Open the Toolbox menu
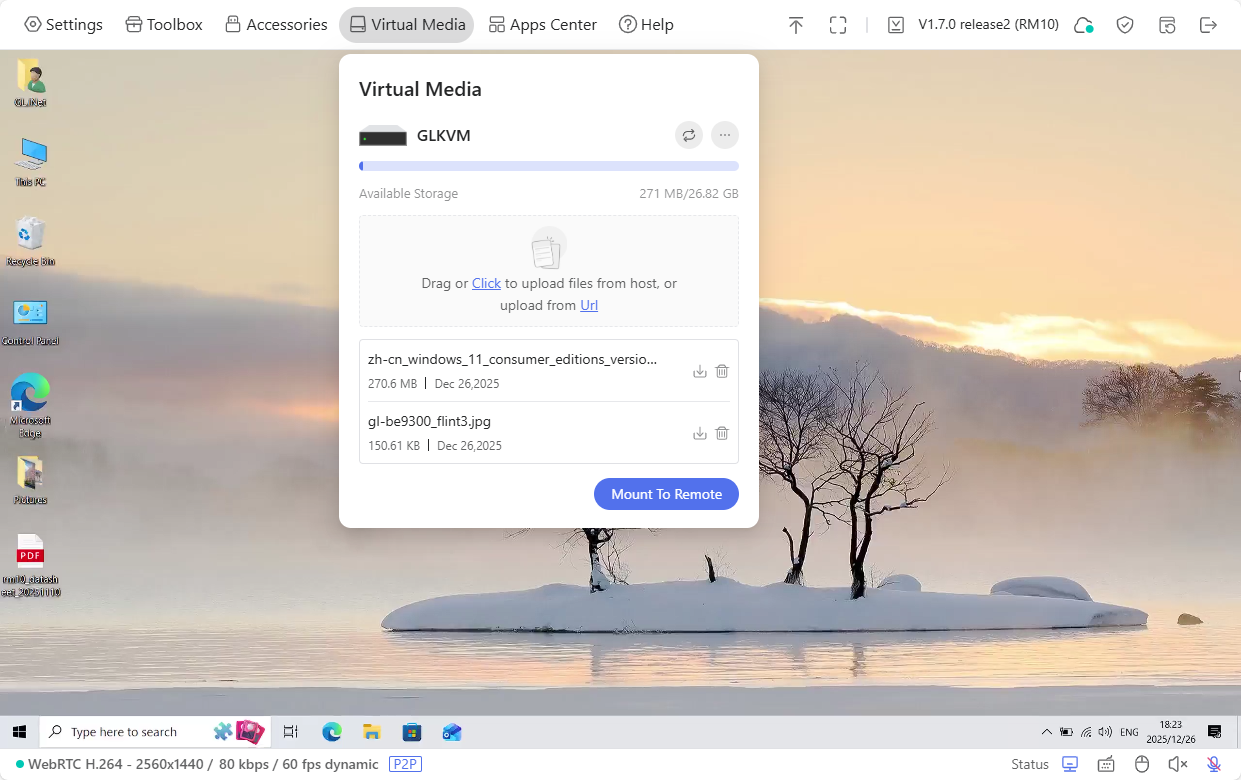Screen dimensions: 1241x780 [163, 24]
